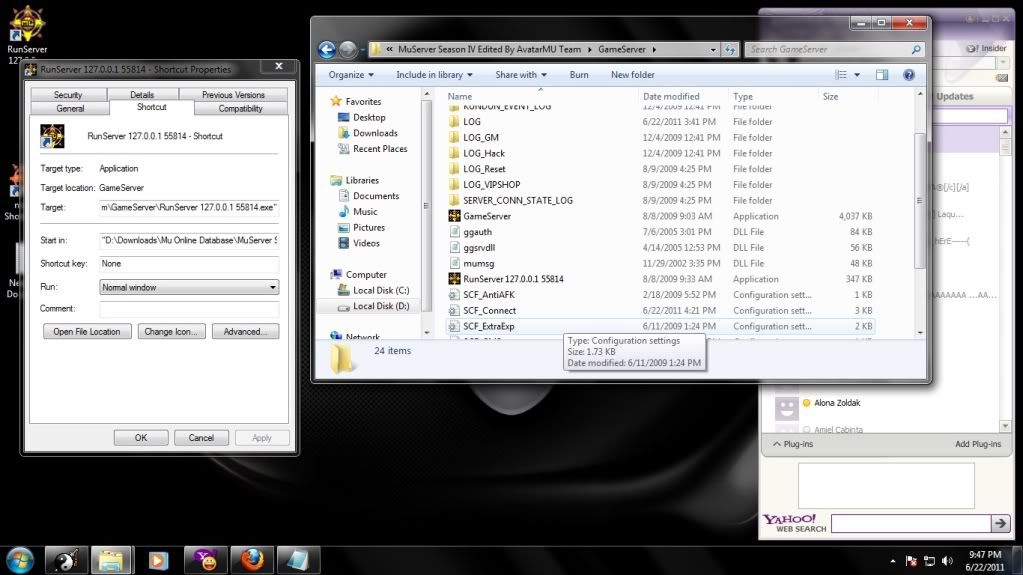Click the Windows Start orb

tap(20, 559)
